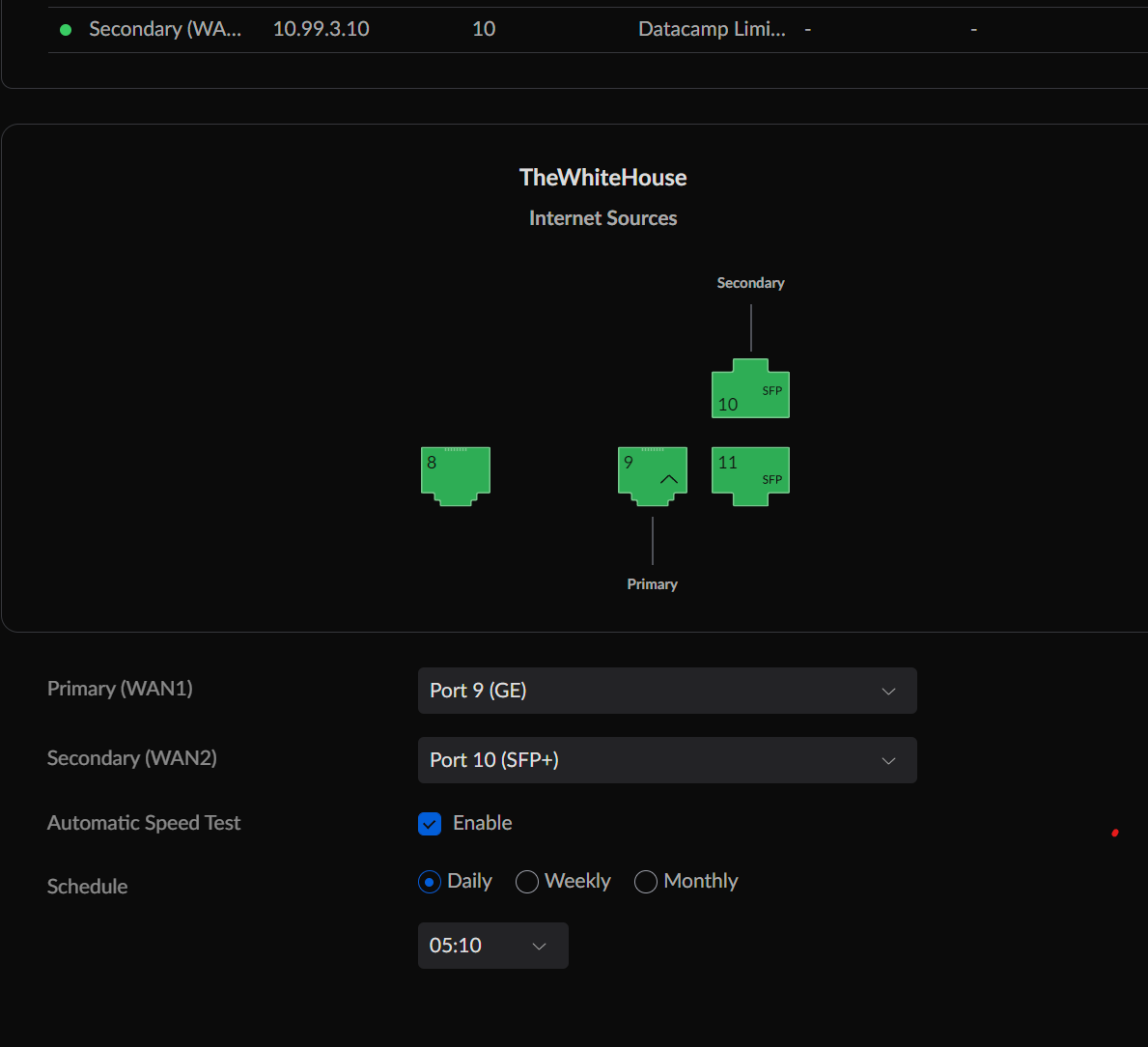Open the 05:10 time dropdown
The width and height of the screenshot is (1148, 1047).
pyautogui.click(x=492, y=946)
